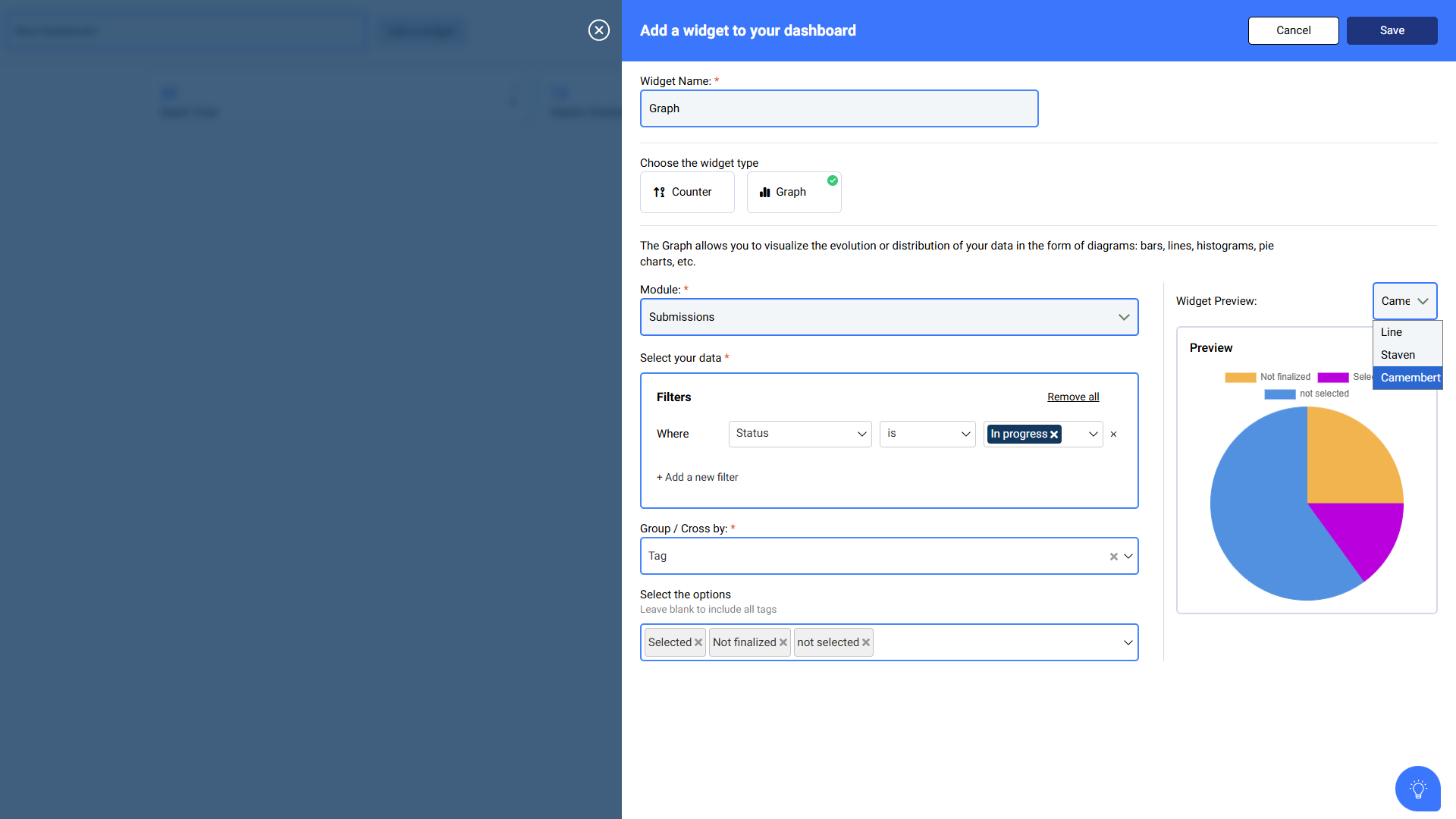Viewport: 1456px width, 819px height.
Task: Click the lightbulb help icon
Action: [x=1417, y=789]
